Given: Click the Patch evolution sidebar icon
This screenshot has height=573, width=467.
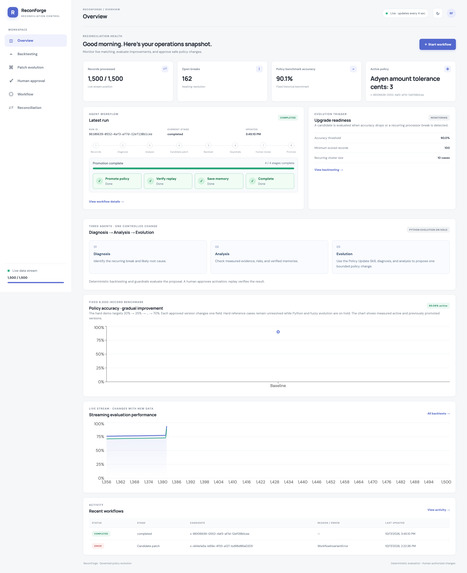Looking at the screenshot, I should pos(11,68).
